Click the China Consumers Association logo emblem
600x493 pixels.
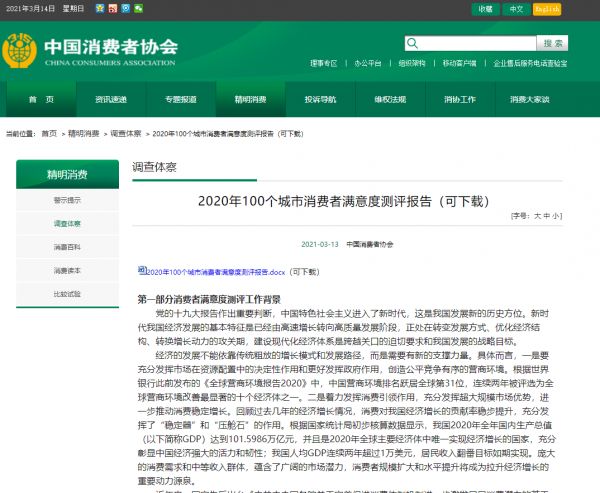point(19,51)
